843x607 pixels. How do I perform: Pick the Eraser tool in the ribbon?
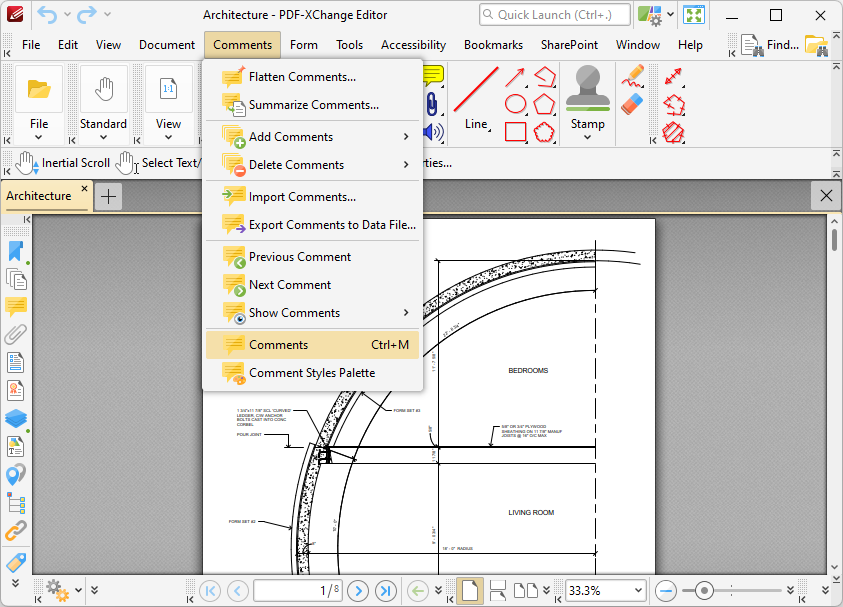[x=632, y=104]
